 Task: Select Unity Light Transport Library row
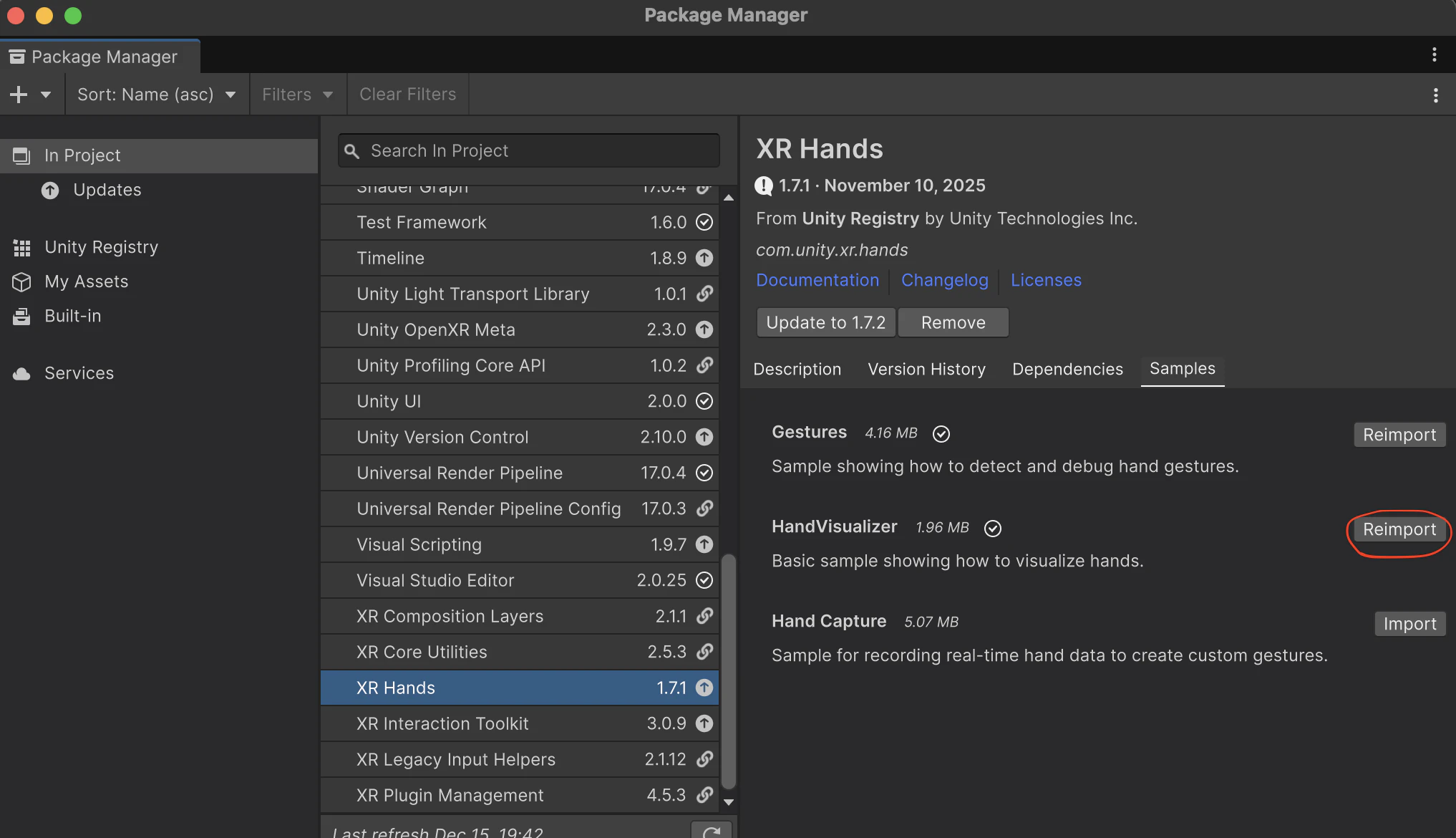pyautogui.click(x=520, y=294)
